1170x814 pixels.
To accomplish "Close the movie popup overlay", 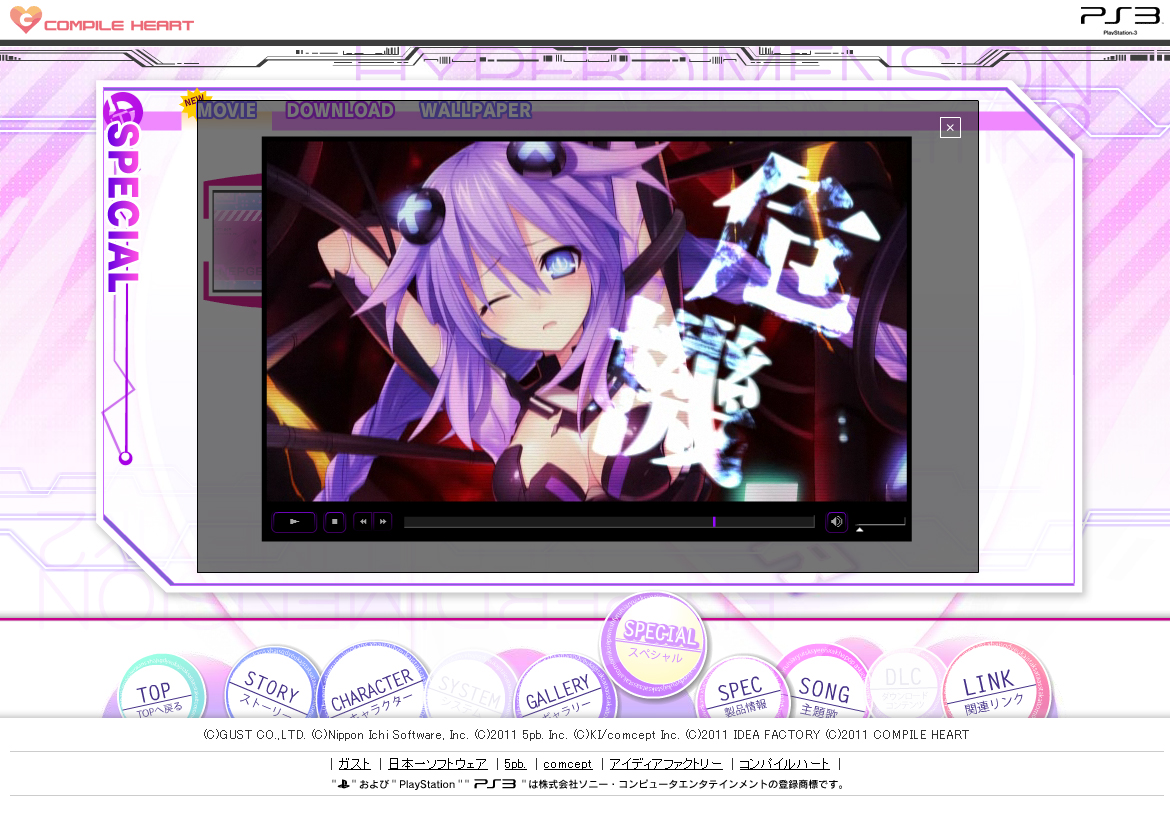I will (x=950, y=128).
